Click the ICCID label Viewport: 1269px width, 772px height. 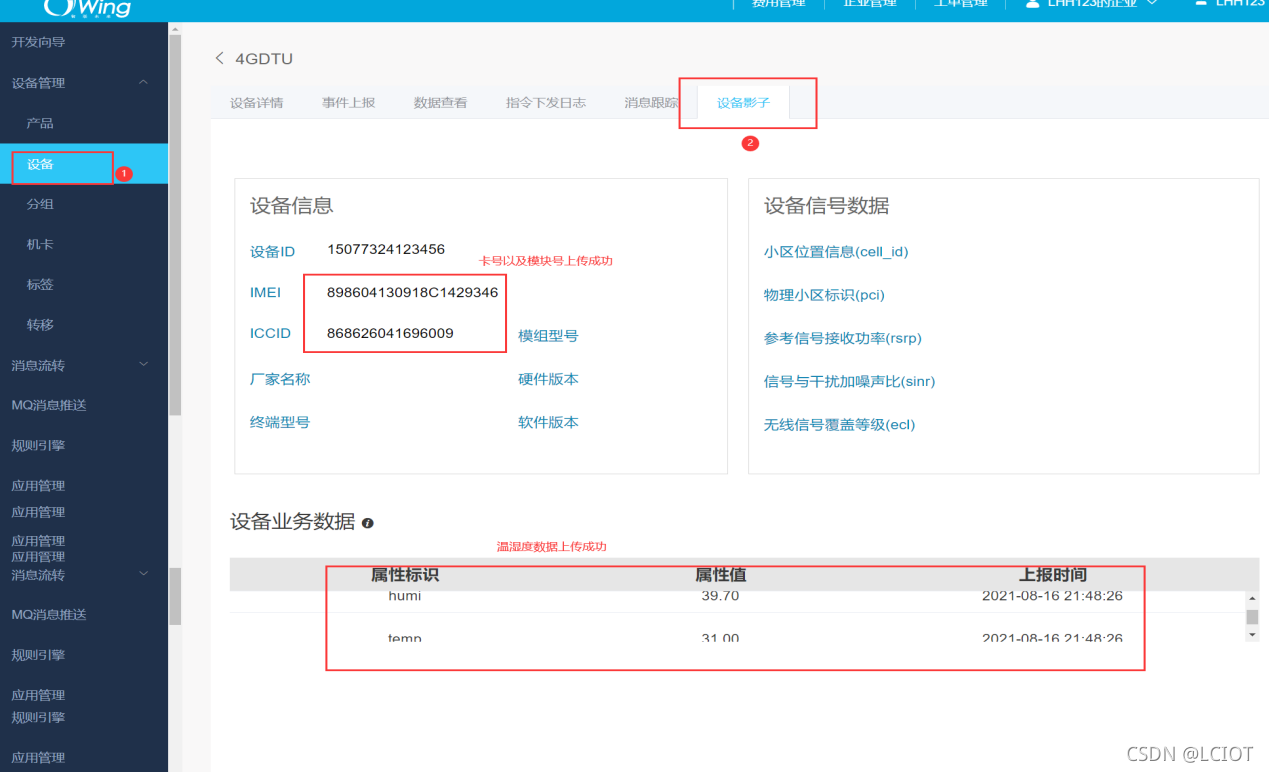pyautogui.click(x=270, y=333)
